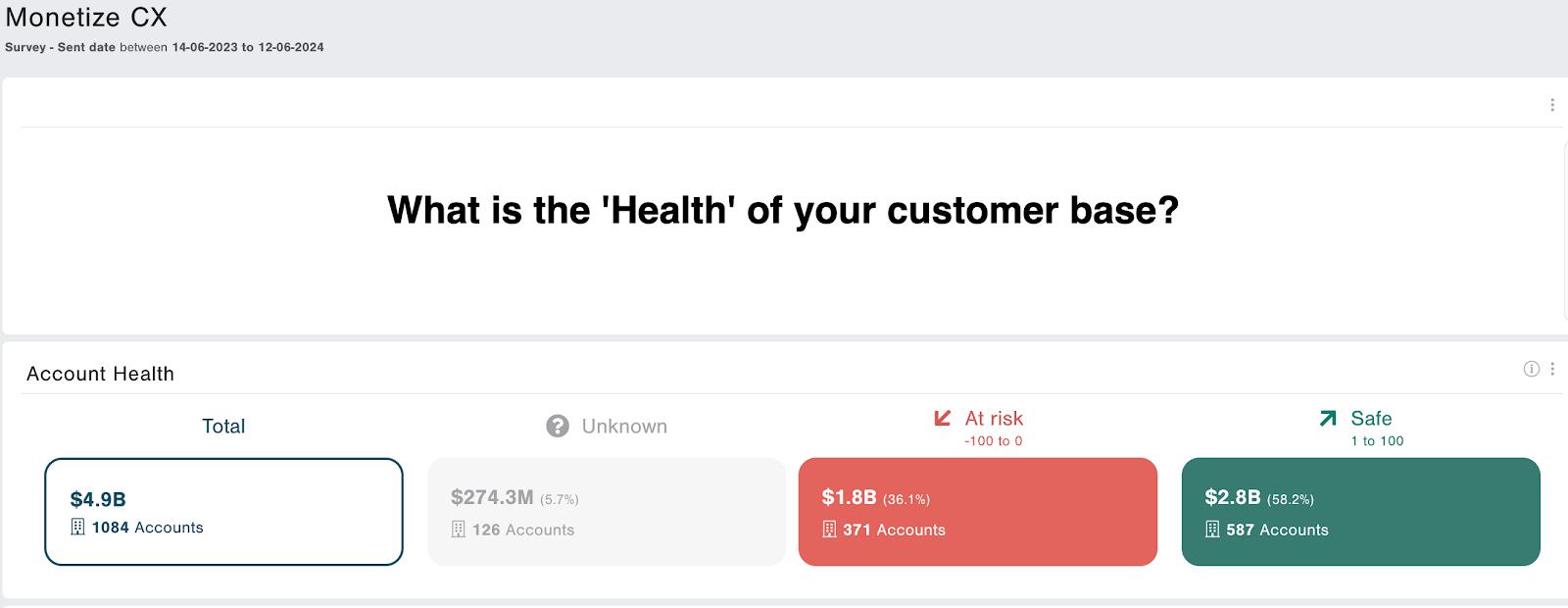The width and height of the screenshot is (1568, 608).
Task: Click the Unknown column label
Action: coord(624,427)
